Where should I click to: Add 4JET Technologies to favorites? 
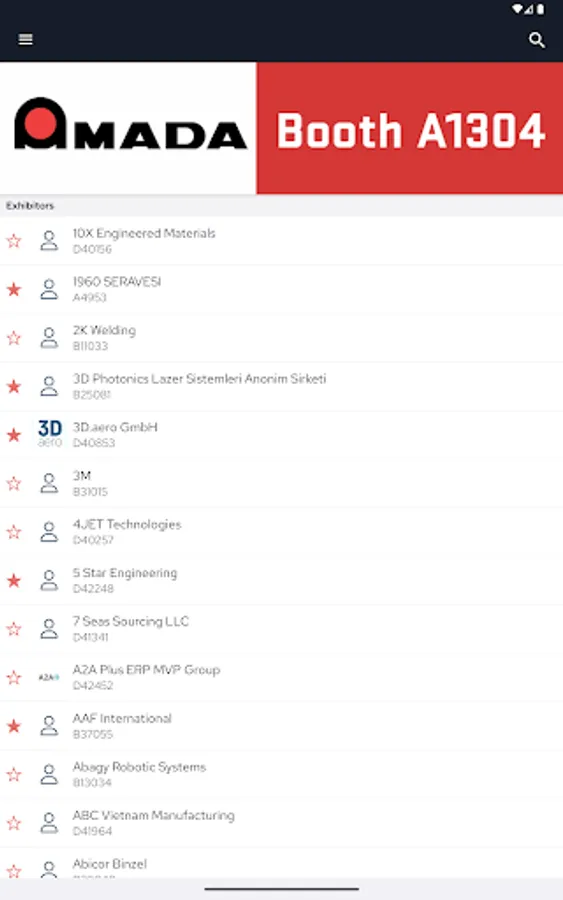pyautogui.click(x=14, y=532)
